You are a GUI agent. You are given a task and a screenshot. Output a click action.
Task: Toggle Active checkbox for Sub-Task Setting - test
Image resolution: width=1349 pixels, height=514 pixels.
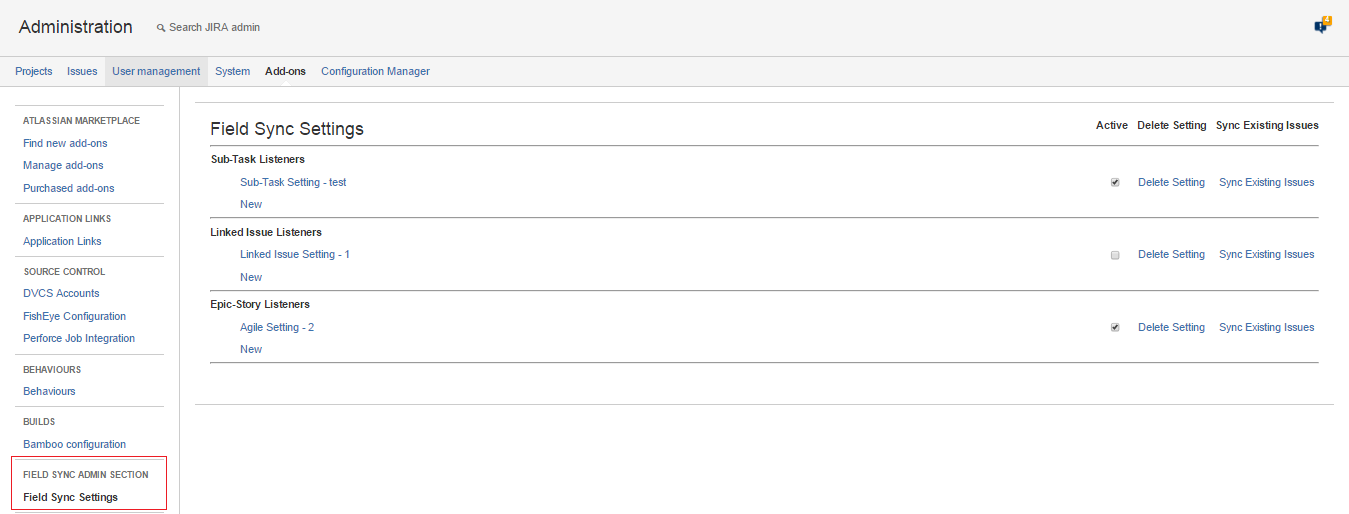(x=1115, y=183)
